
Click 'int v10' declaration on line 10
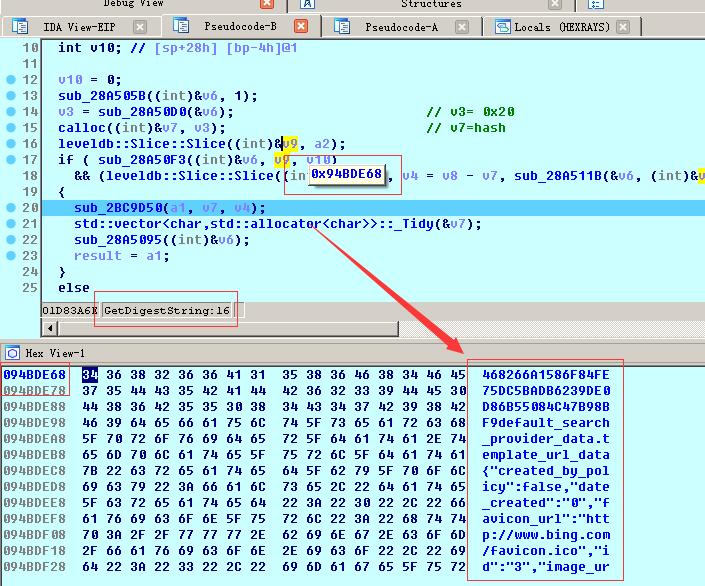[x=89, y=48]
